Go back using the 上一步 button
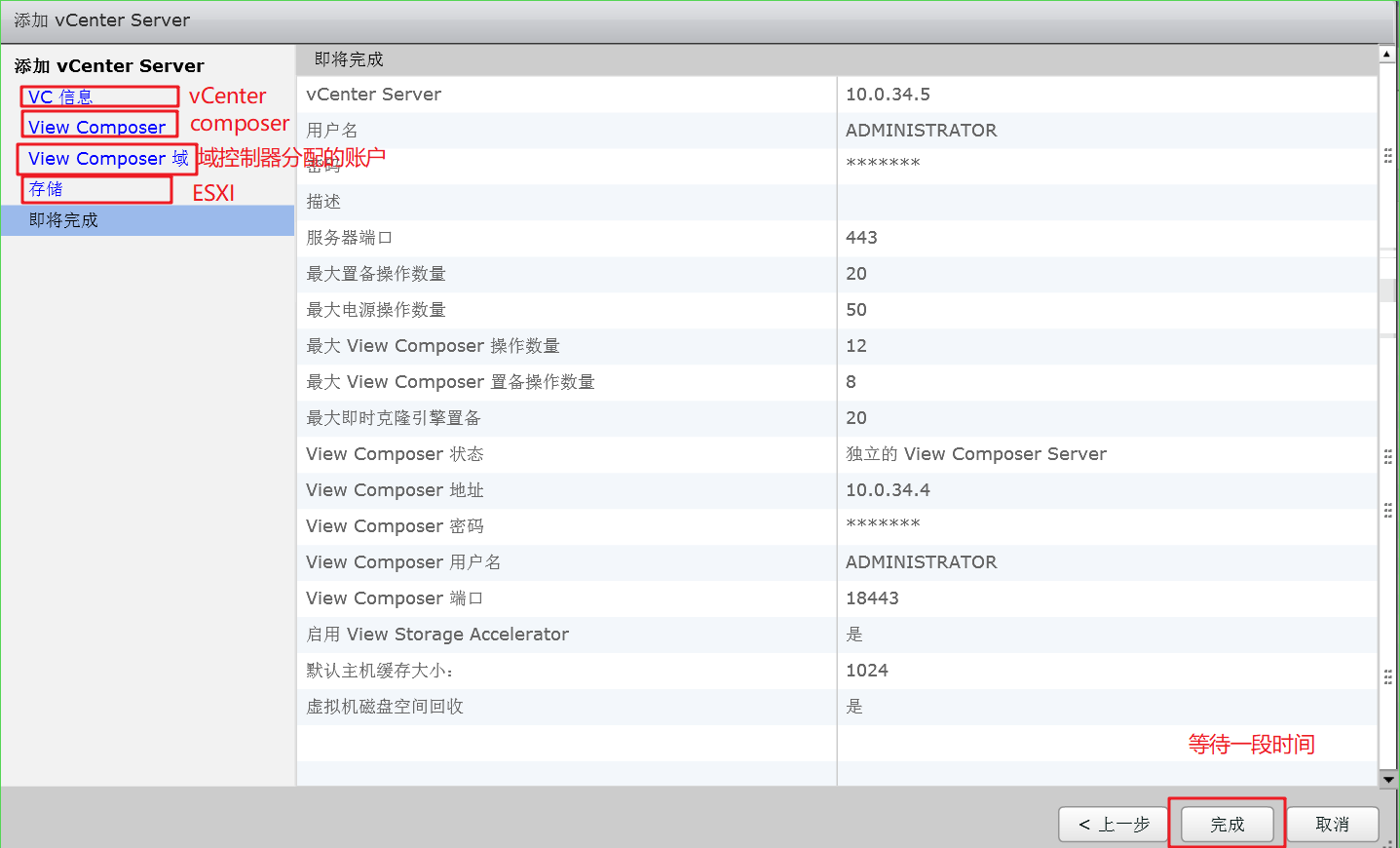1400x848 pixels. click(1113, 824)
